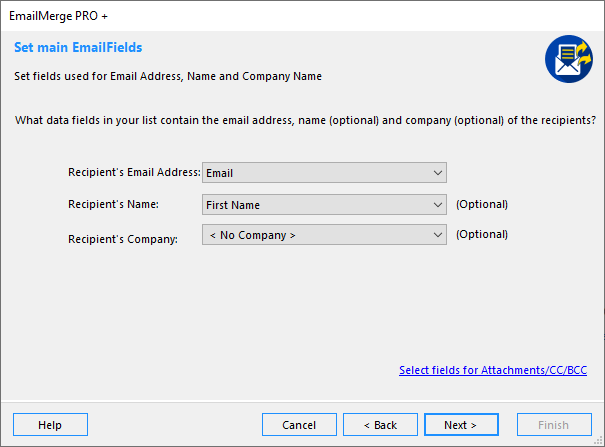Open the Help button
This screenshot has width=605, height=447.
(50, 425)
